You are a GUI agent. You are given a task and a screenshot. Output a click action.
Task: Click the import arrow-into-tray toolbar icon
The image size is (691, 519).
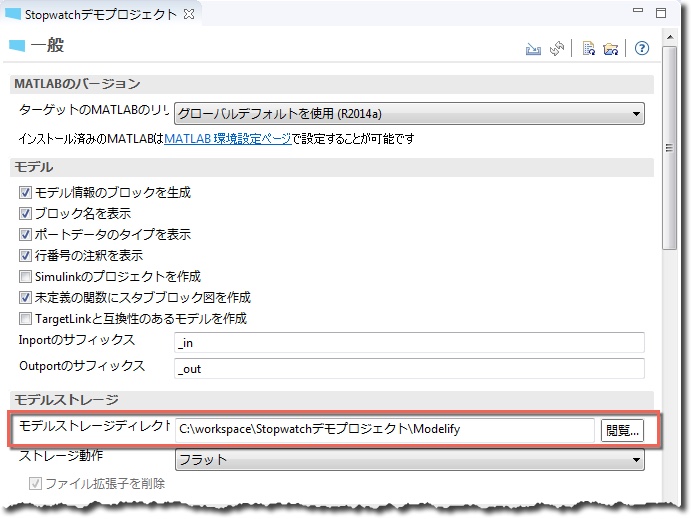coord(533,48)
